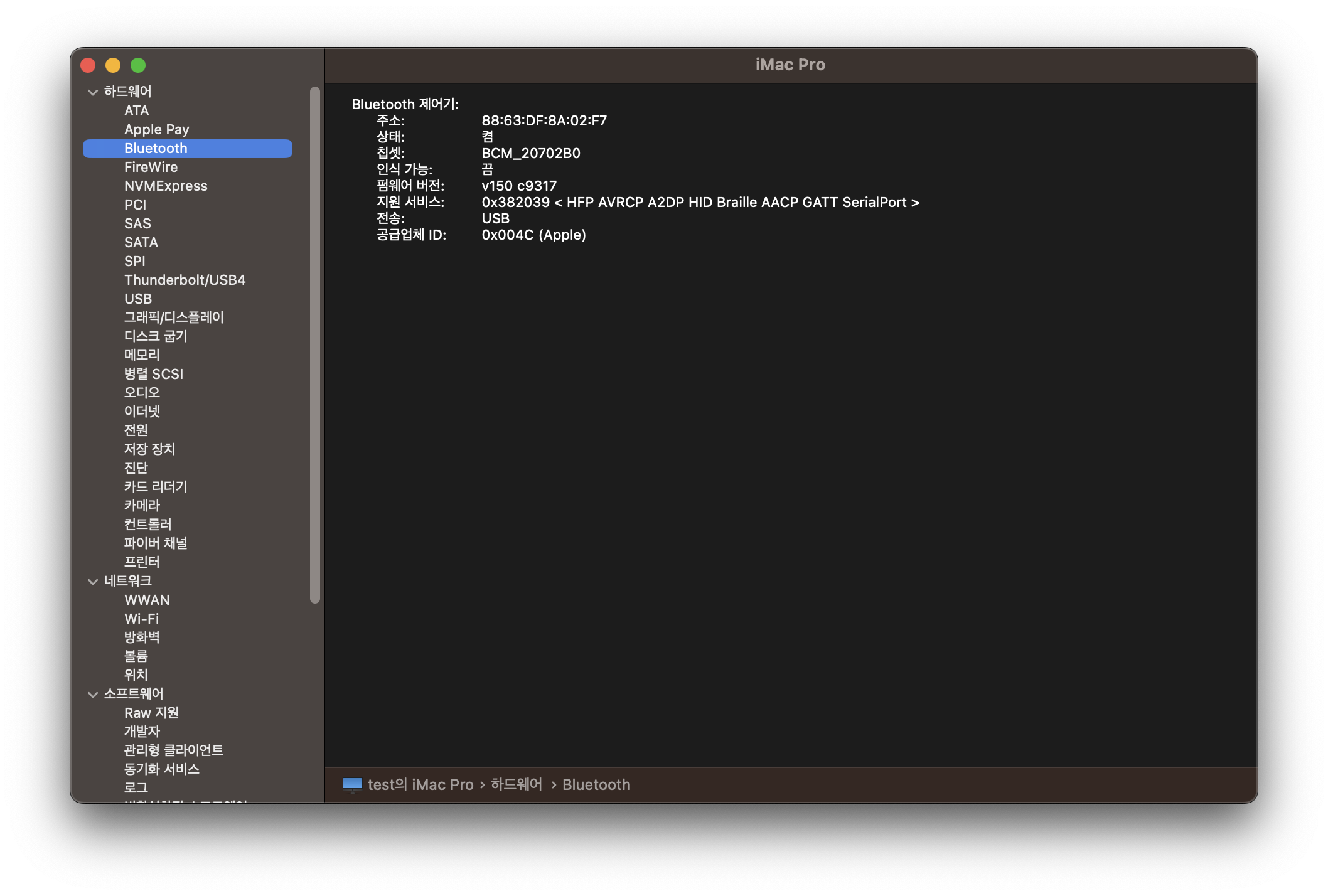The width and height of the screenshot is (1328, 896).
Task: Click the address 88:63:DF:8A:02:F7
Action: (x=544, y=120)
